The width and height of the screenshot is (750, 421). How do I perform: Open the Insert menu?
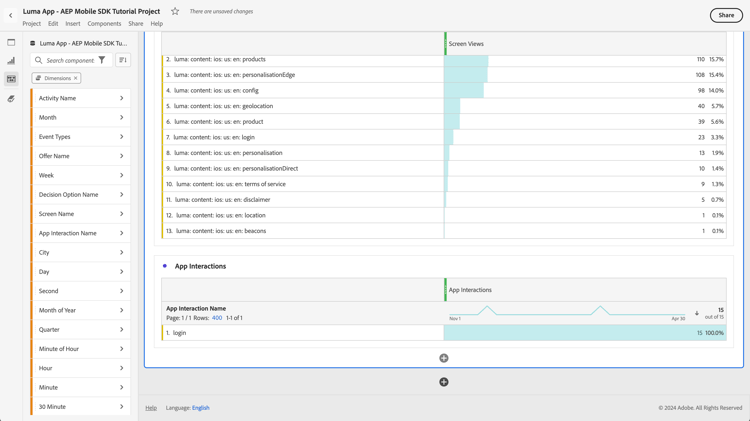coord(73,23)
